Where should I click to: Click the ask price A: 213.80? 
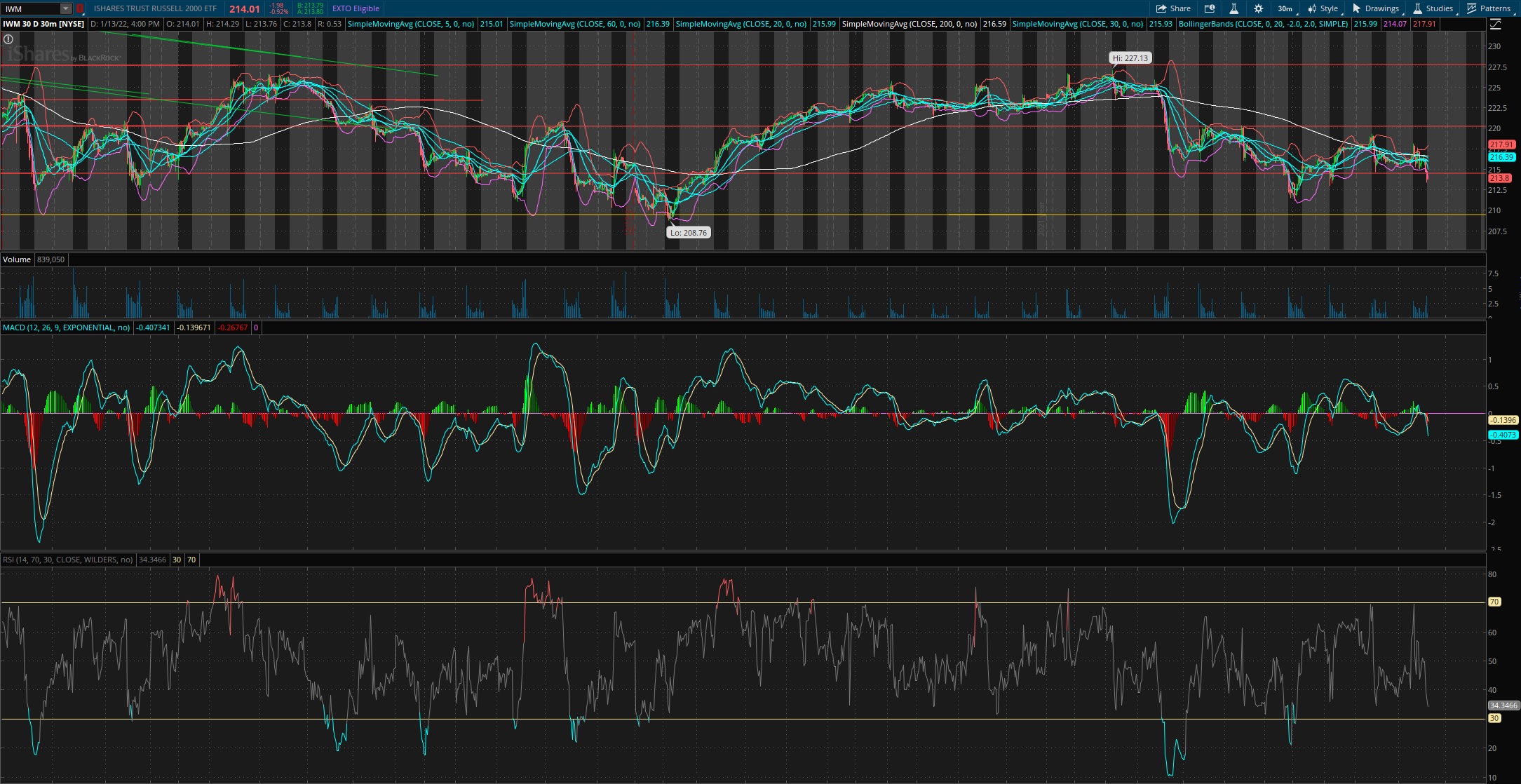[x=310, y=12]
